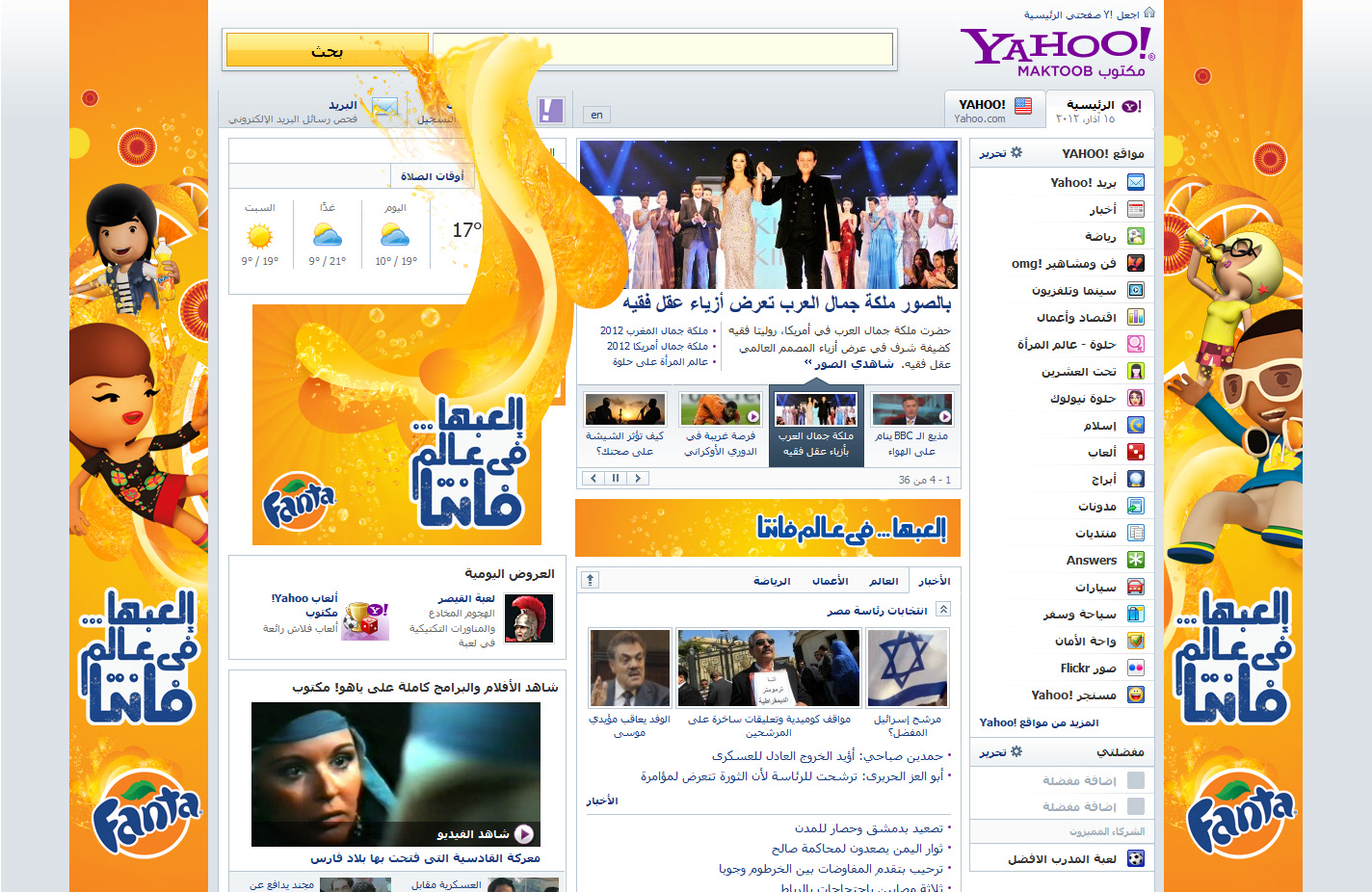The image size is (1372, 892).
Task: Open the اقتصاد وأعمال icon
Action: coord(1136,317)
